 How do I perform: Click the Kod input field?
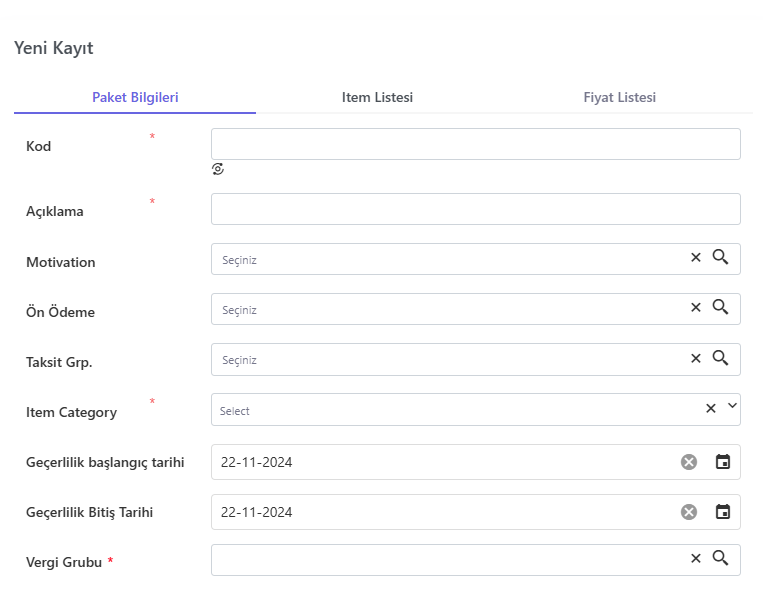(475, 144)
